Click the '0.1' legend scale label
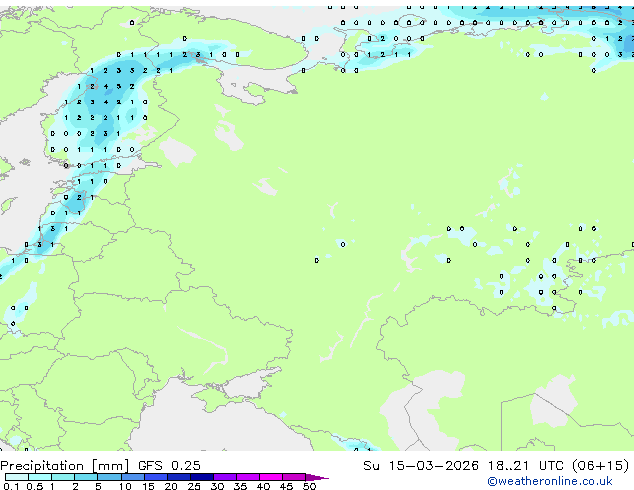The height and width of the screenshot is (490, 634). coord(11,486)
